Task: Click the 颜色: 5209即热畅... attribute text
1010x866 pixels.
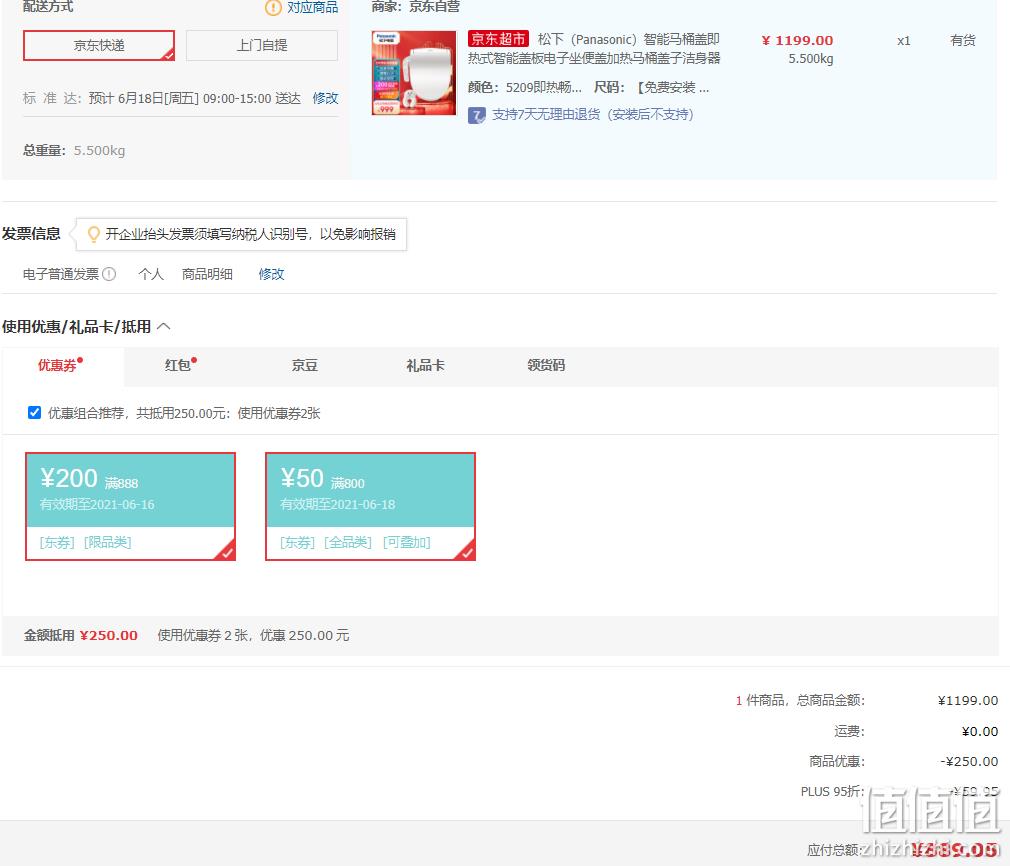Action: point(525,88)
